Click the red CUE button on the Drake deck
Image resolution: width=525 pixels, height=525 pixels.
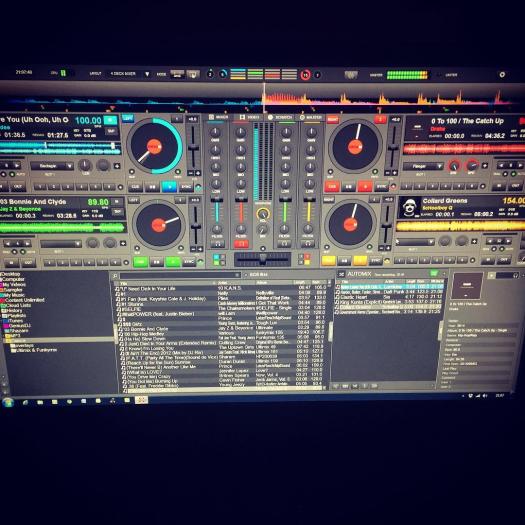pyautogui.click(x=332, y=186)
